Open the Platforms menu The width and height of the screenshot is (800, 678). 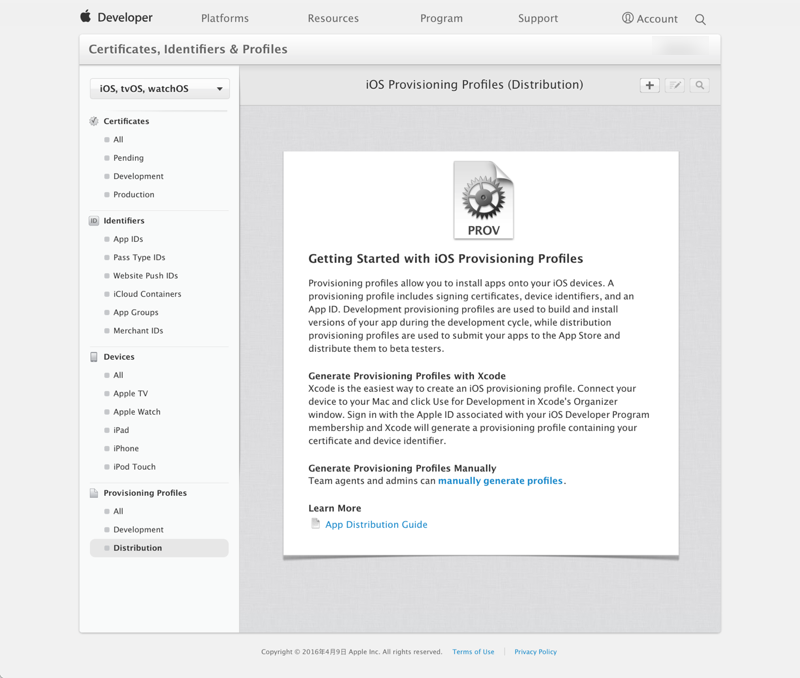(224, 18)
